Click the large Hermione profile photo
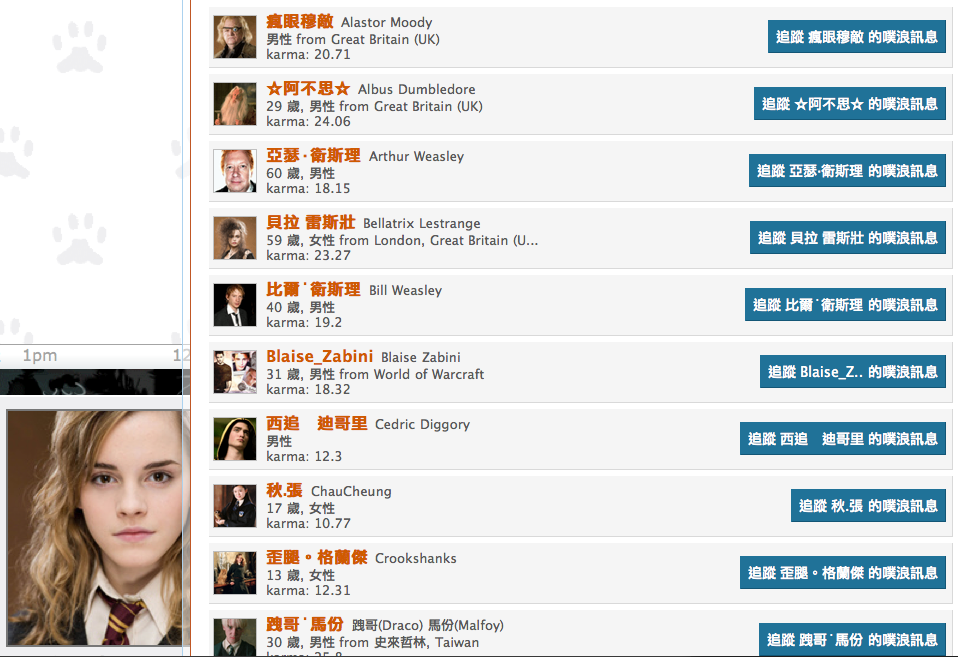 point(95,527)
